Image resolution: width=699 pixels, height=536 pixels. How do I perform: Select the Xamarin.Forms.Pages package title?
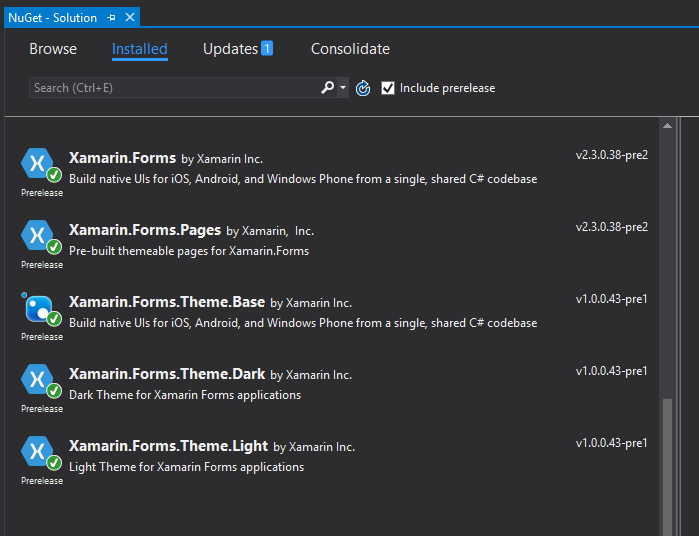pos(145,230)
